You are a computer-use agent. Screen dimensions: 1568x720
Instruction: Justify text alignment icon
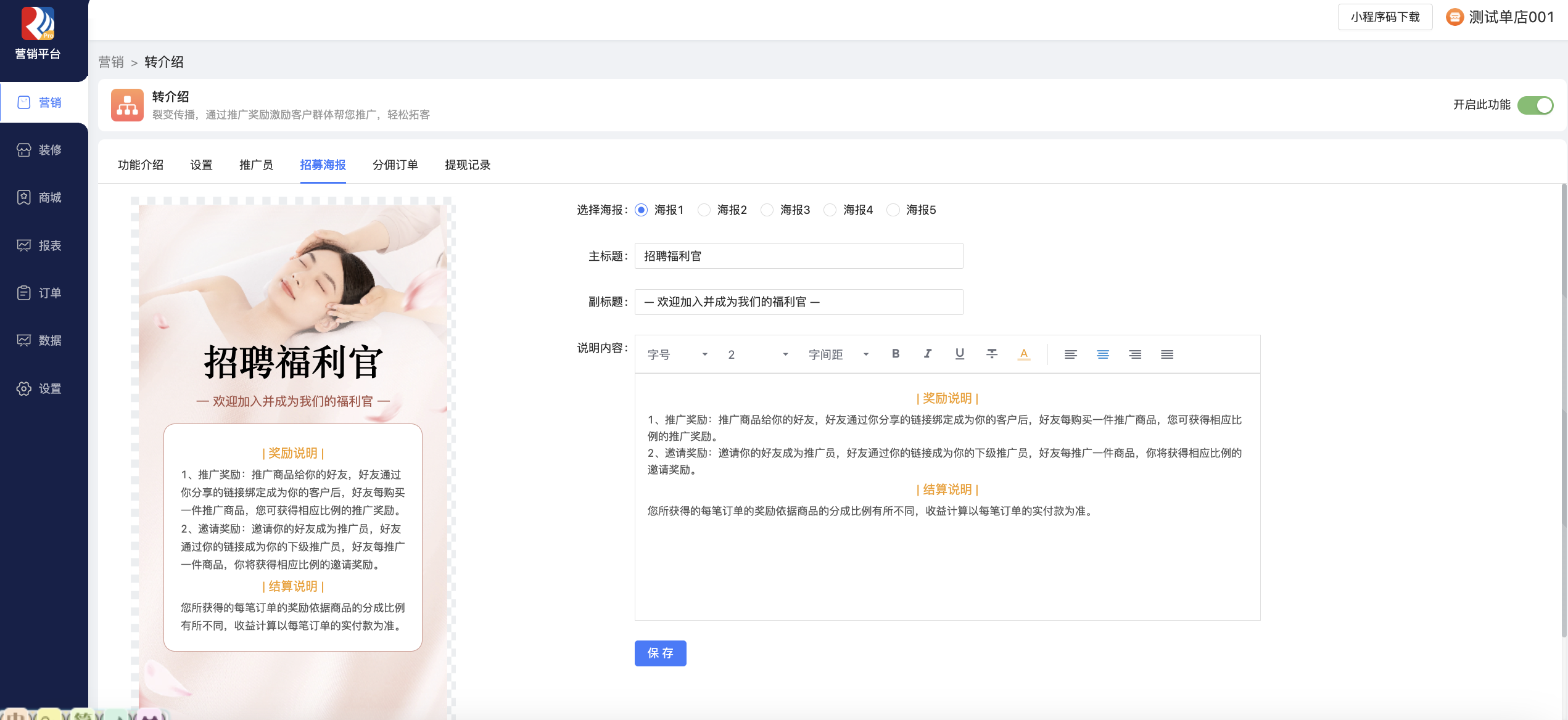click(1167, 354)
